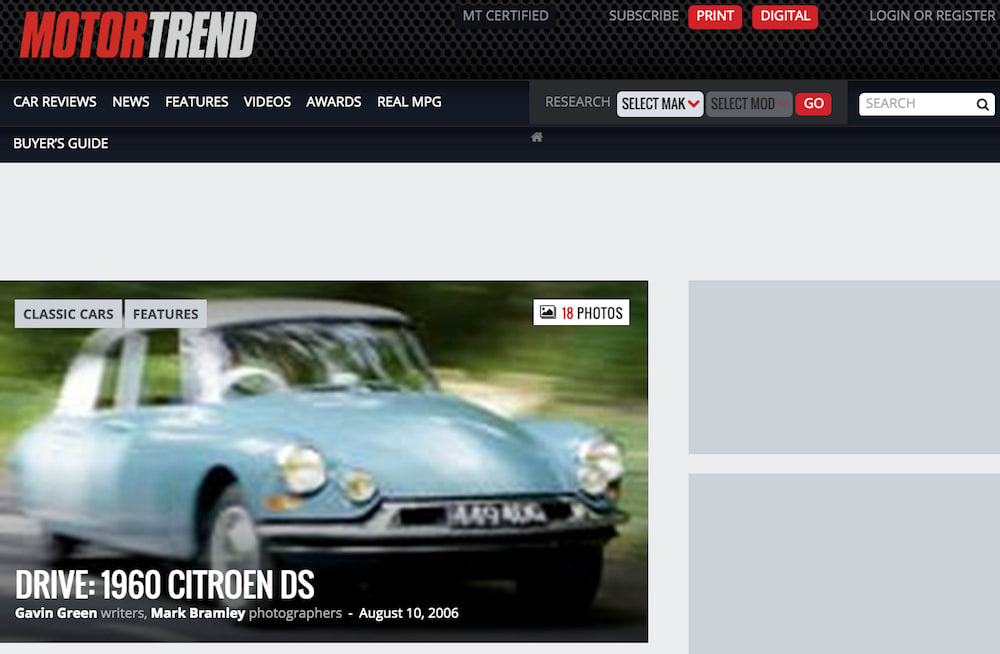Click the search magnifier icon
The image size is (1000, 654).
coord(983,104)
